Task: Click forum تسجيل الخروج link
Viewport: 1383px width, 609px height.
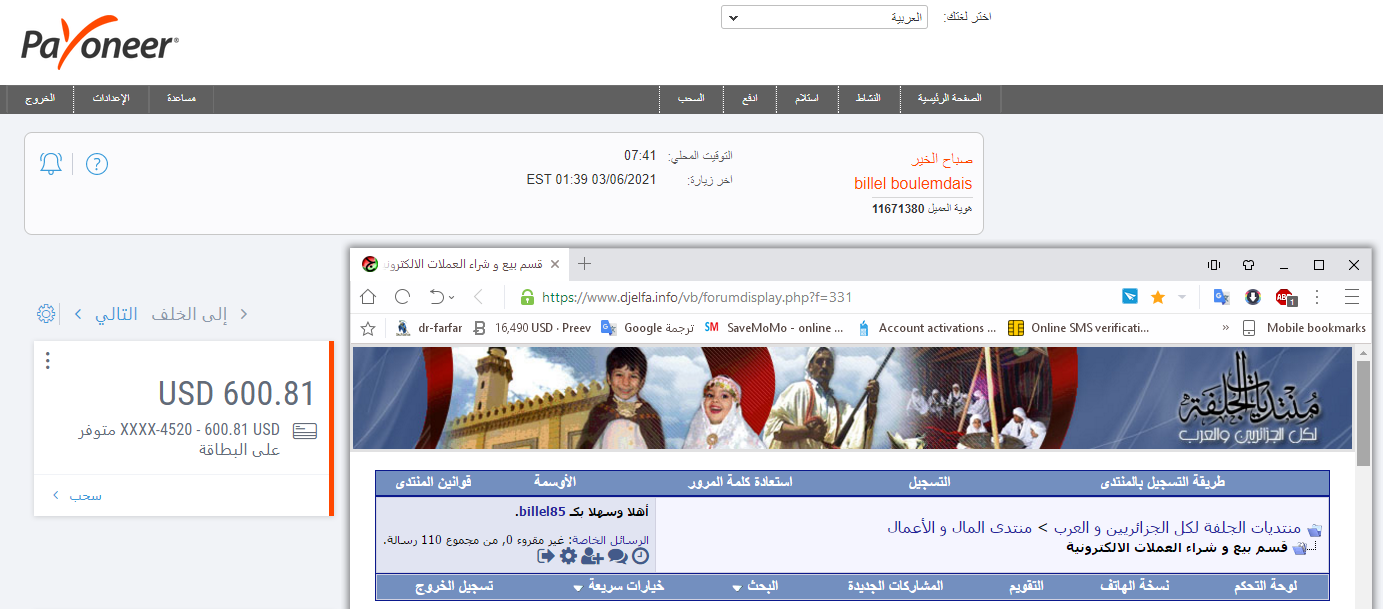Action: coord(454,587)
